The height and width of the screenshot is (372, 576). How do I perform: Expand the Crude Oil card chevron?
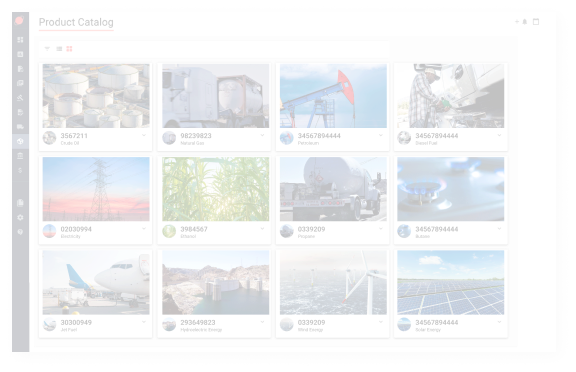click(x=144, y=136)
